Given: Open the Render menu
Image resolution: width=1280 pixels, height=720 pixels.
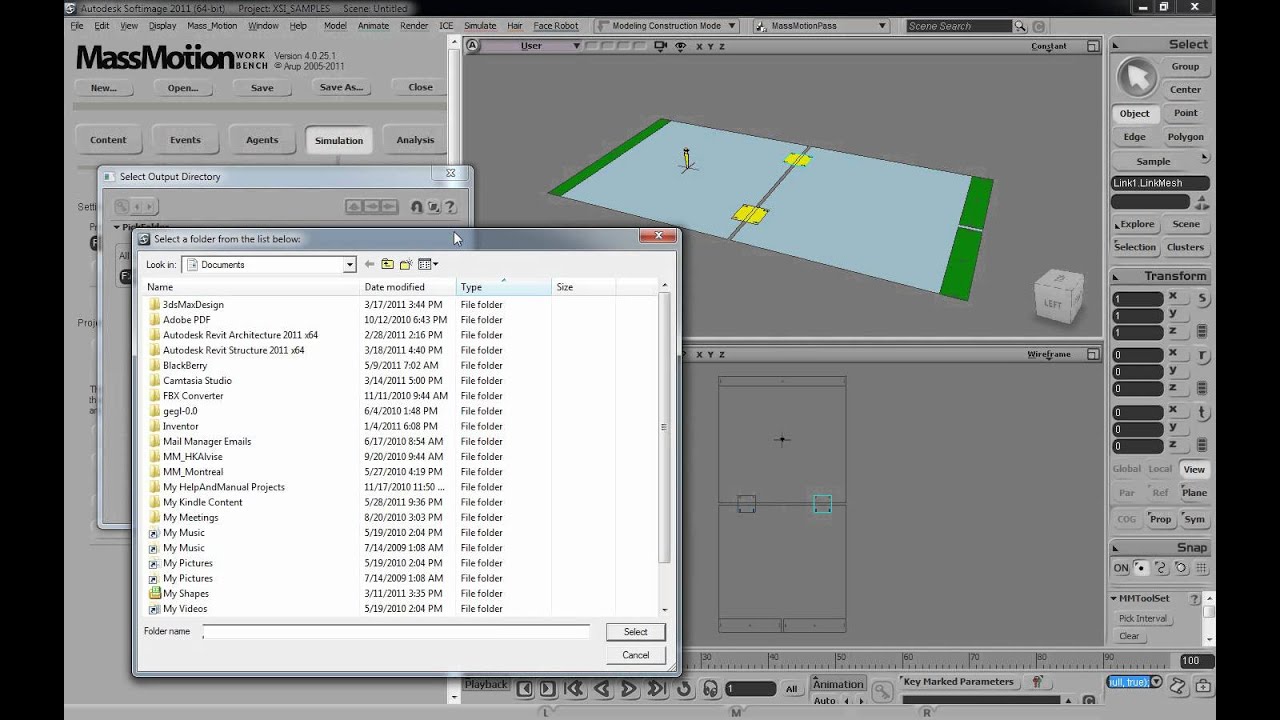Looking at the screenshot, I should coord(414,26).
